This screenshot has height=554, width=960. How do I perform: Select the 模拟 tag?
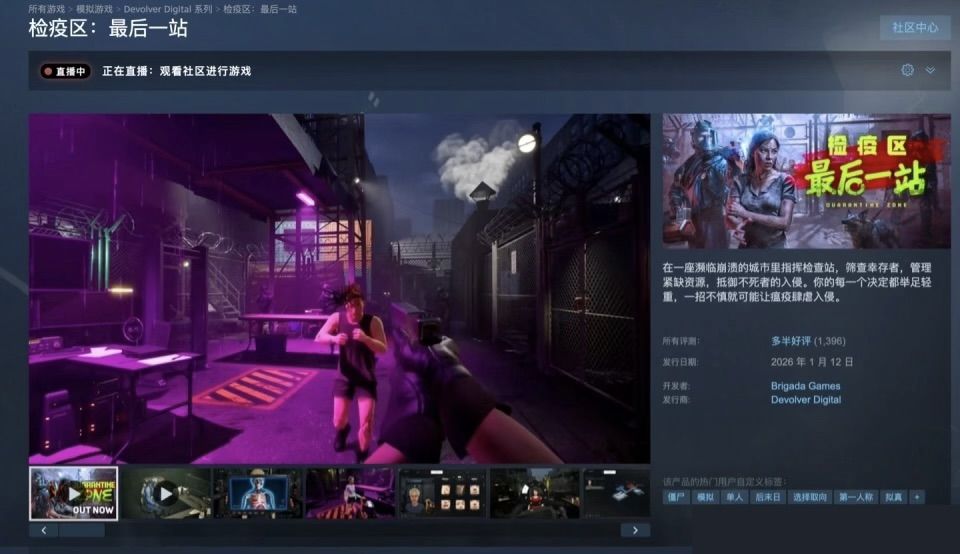pos(705,497)
